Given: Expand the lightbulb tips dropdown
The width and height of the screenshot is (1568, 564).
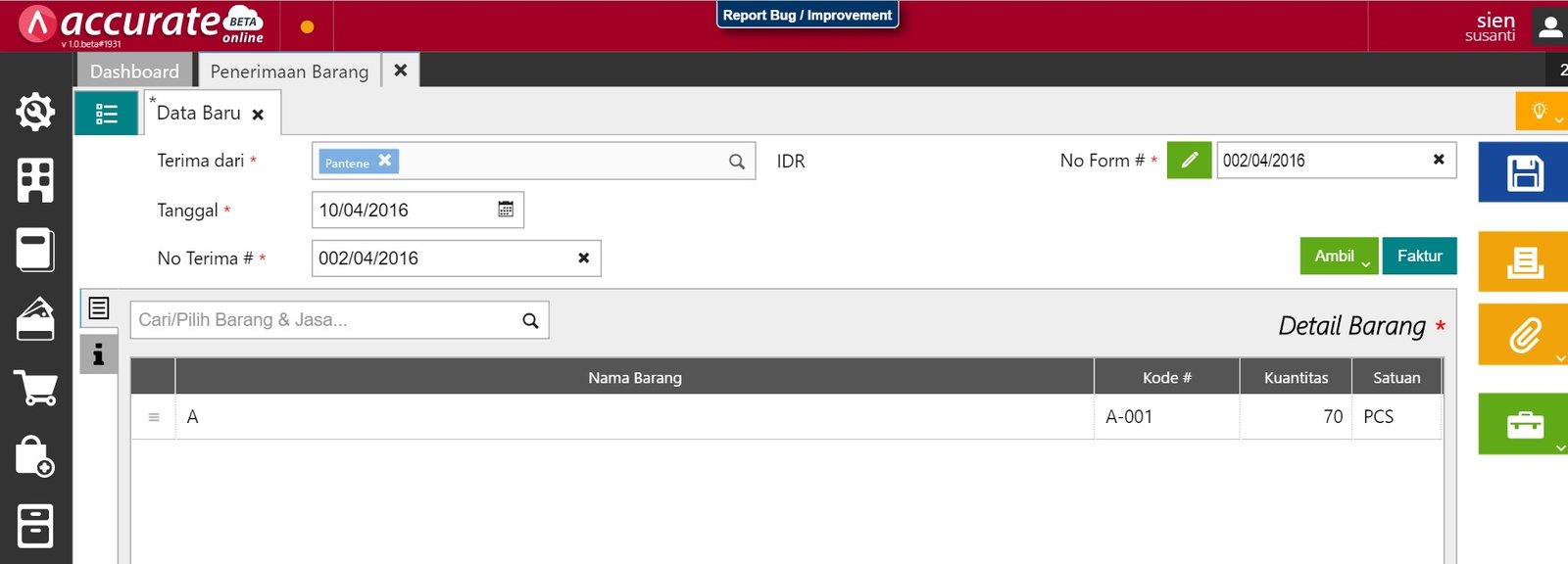Looking at the screenshot, I should (x=1541, y=112).
